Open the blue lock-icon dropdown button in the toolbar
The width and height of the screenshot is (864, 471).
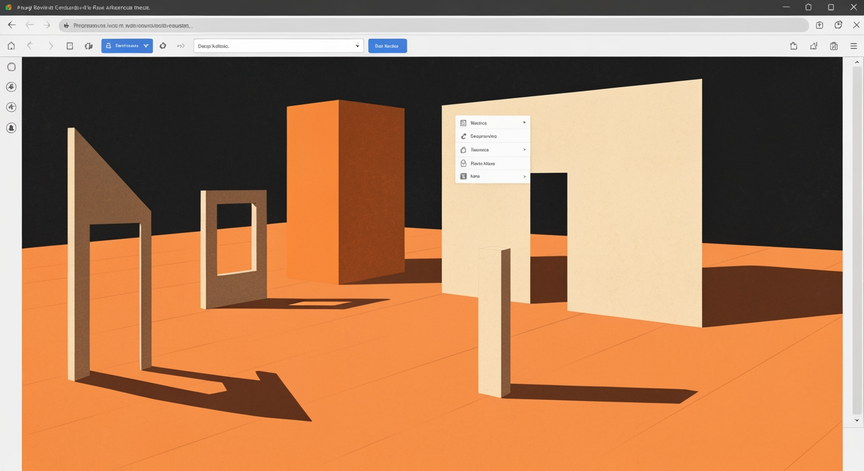[x=127, y=46]
